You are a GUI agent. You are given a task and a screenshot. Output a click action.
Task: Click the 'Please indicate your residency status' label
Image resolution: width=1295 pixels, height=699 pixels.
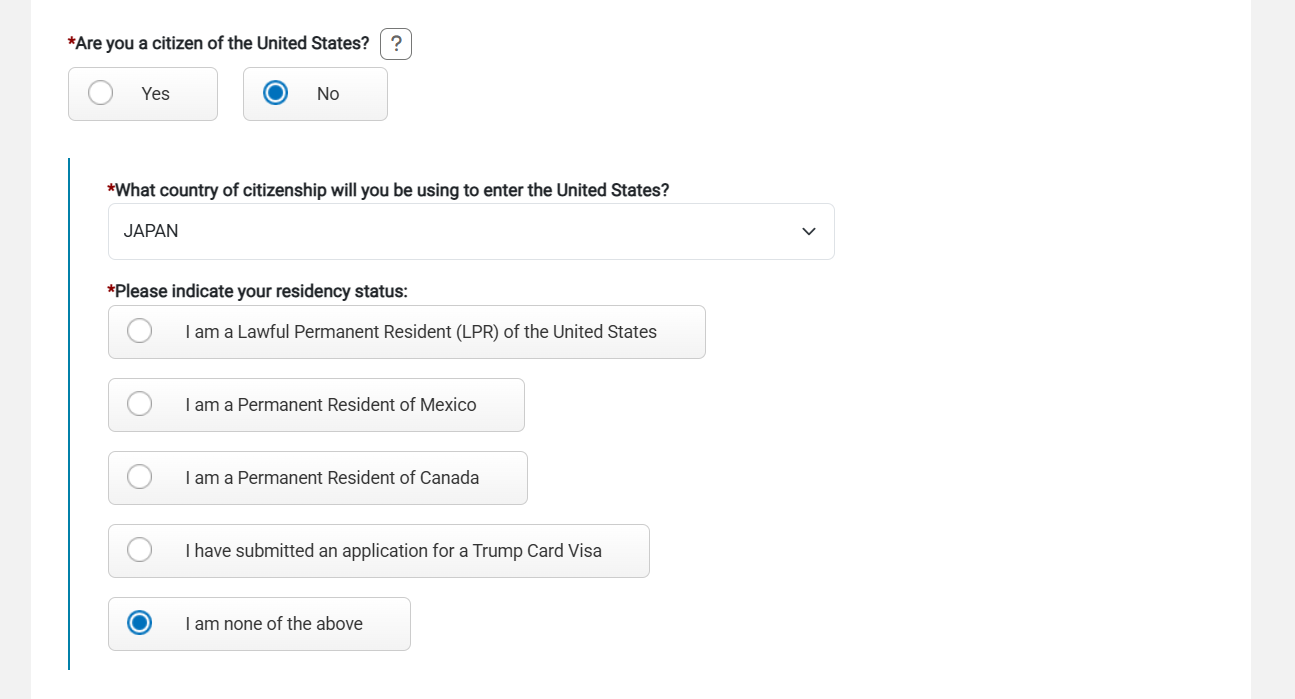point(257,291)
